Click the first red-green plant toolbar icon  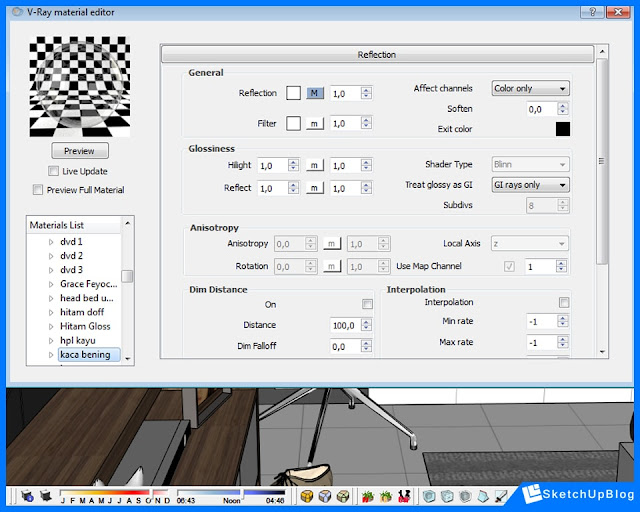[368, 496]
